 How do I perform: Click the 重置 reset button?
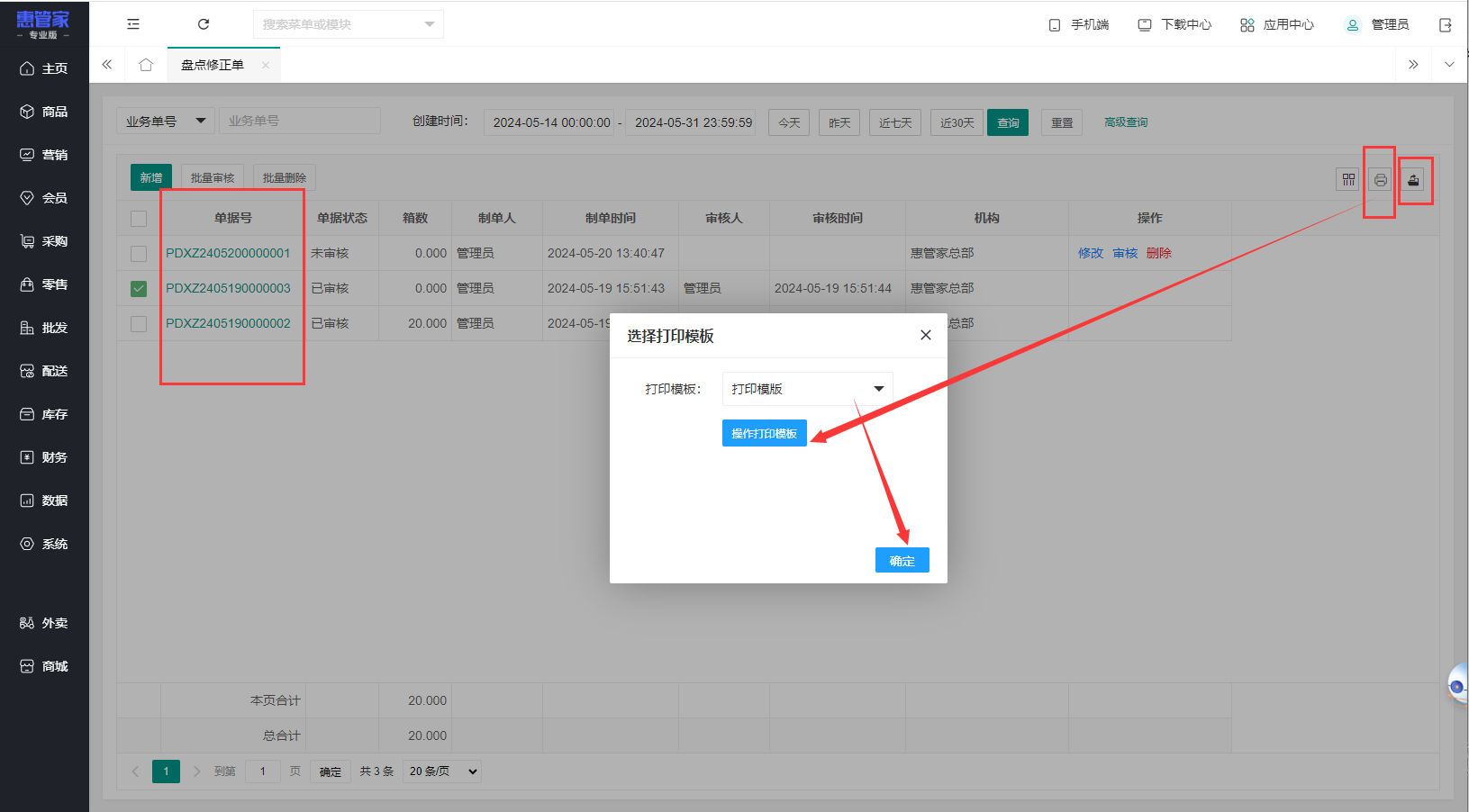[x=1062, y=122]
